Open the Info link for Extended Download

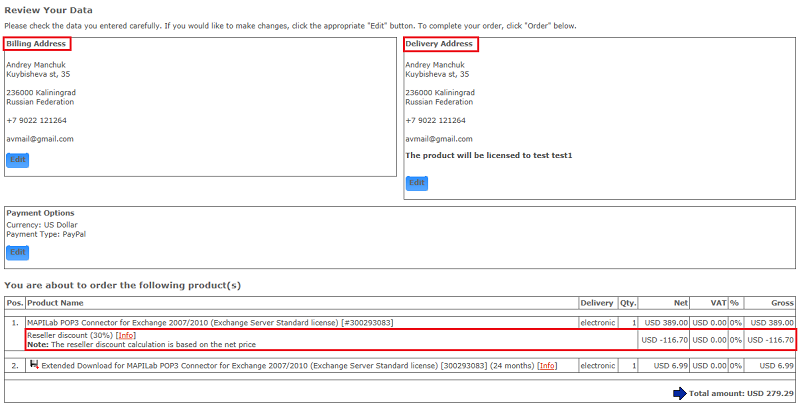pyautogui.click(x=547, y=366)
